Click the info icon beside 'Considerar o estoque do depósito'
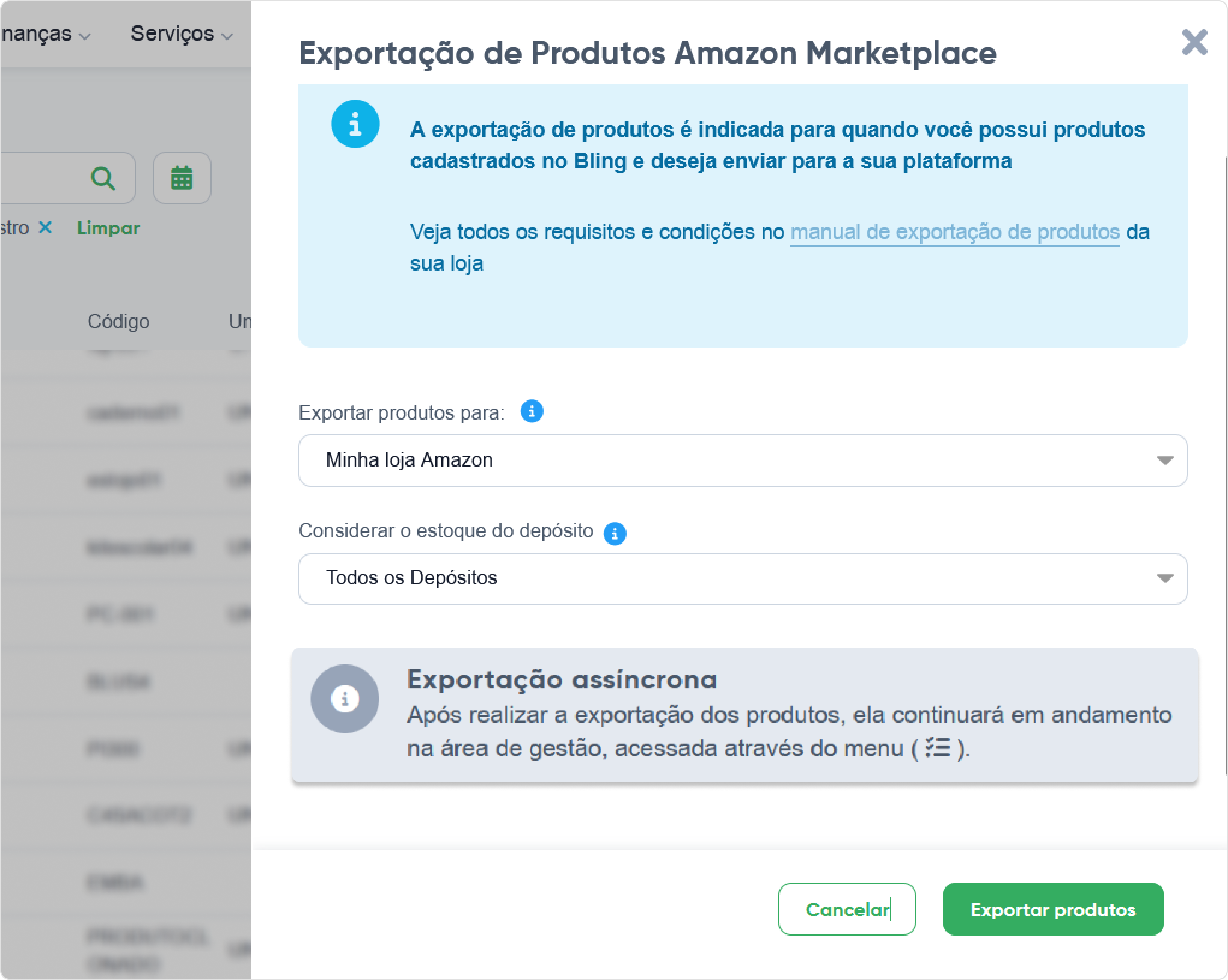 pos(615,533)
